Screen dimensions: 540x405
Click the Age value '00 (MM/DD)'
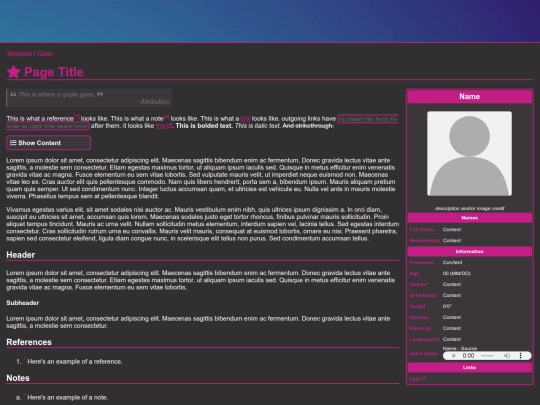(457, 273)
